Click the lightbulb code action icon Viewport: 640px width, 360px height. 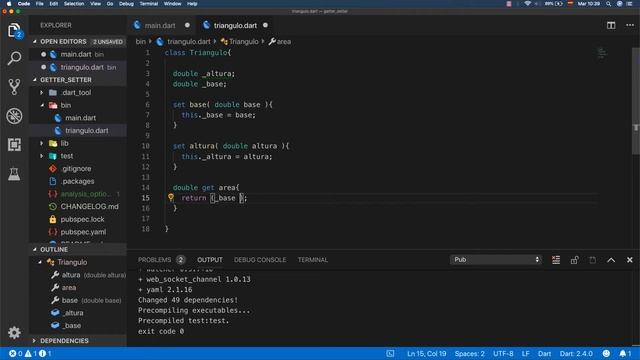[x=171, y=198]
